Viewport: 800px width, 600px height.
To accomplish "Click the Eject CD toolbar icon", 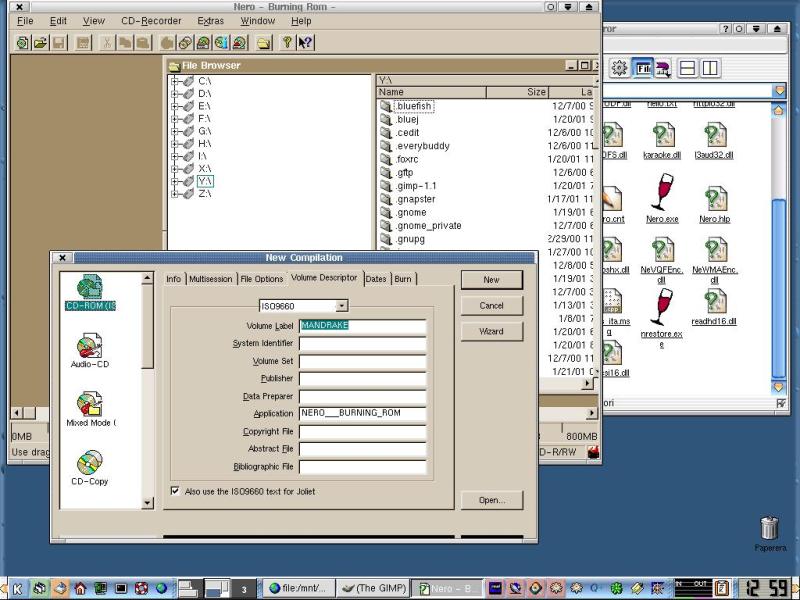I will [240, 43].
